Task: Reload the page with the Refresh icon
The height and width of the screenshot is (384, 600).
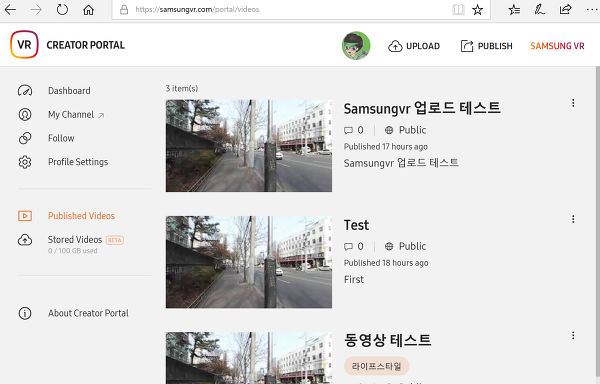Action: [62, 10]
